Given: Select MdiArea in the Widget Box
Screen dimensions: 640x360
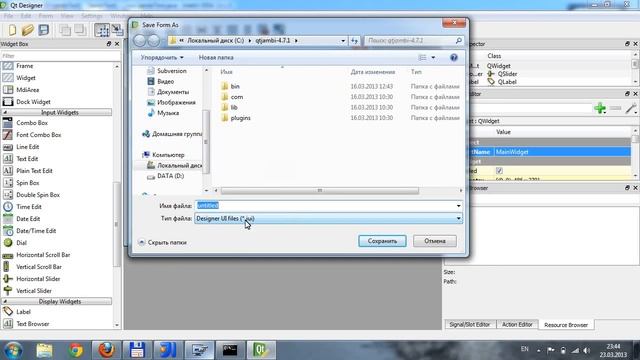Looking at the screenshot, I should [27, 90].
